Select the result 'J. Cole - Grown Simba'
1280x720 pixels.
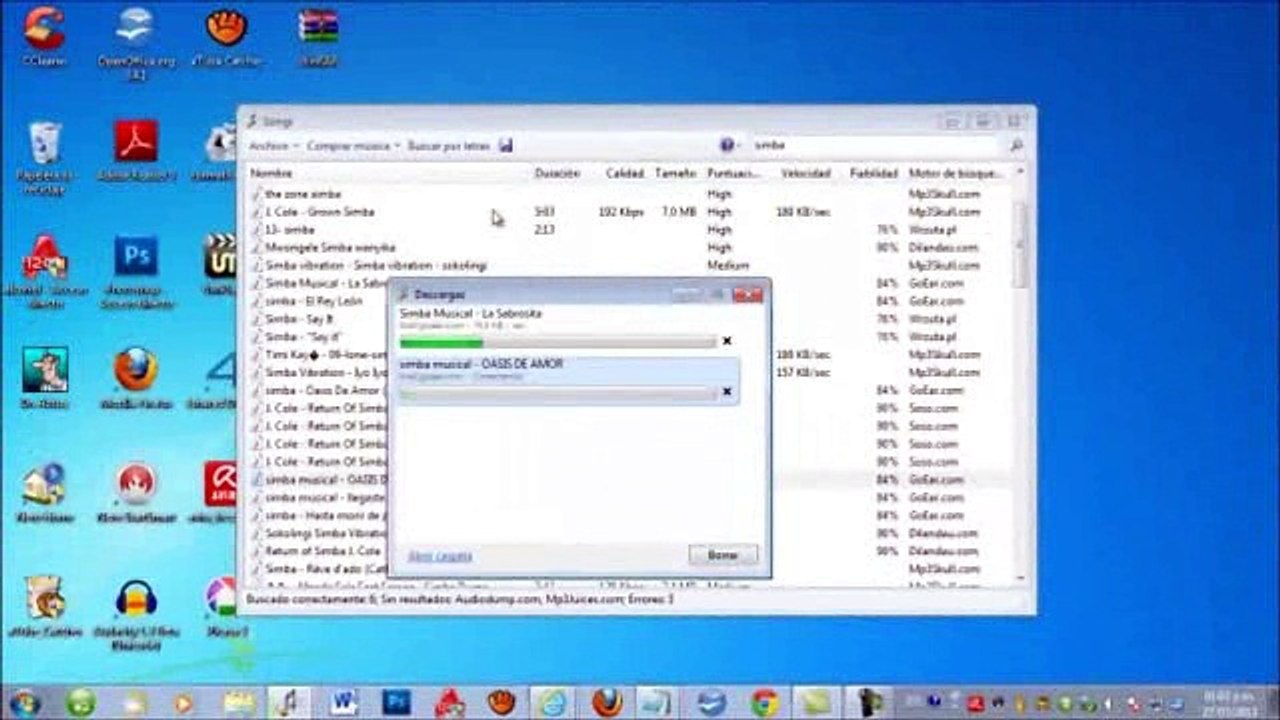pos(320,212)
